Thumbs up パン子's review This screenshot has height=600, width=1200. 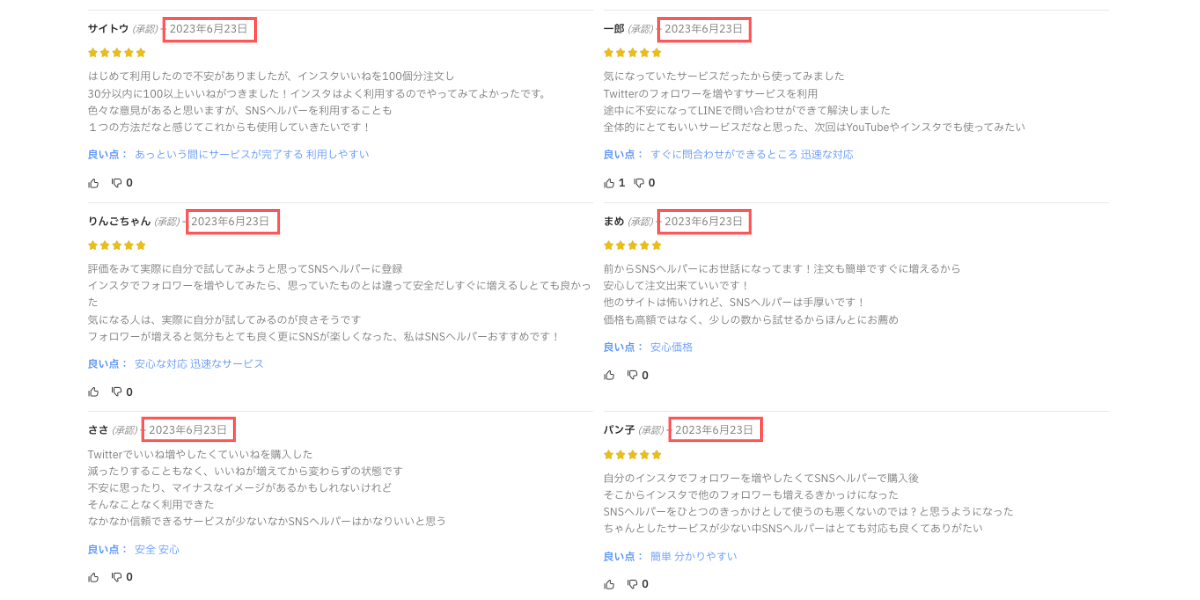tap(609, 584)
